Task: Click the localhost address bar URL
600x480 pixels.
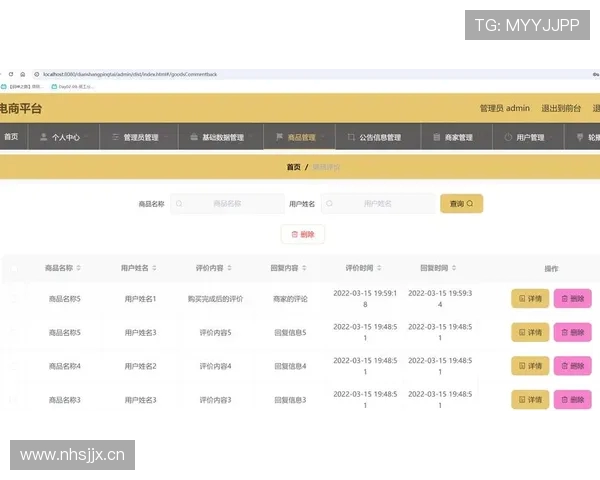Action: (130, 74)
